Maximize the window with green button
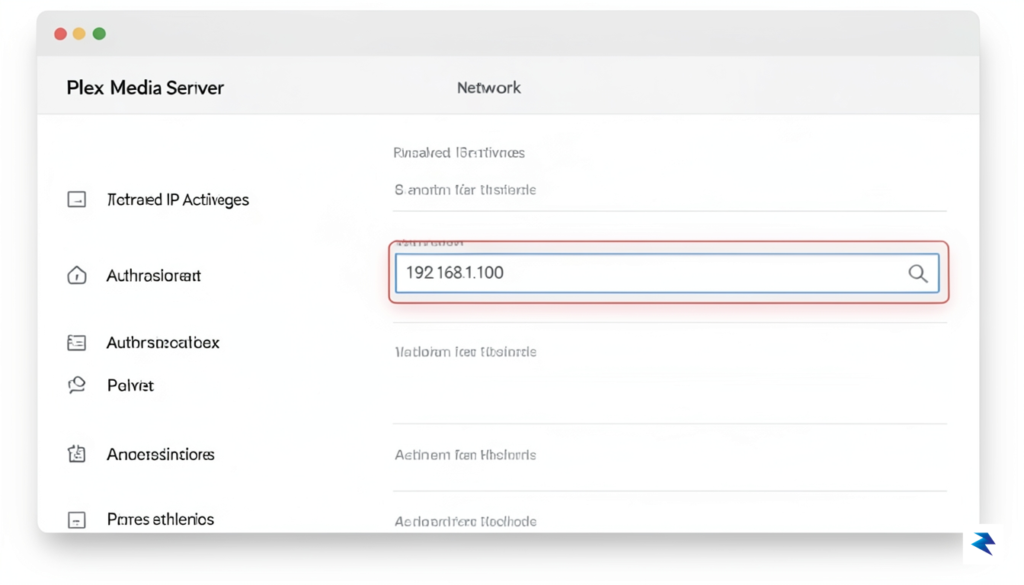Viewport: 1024px width, 585px height. point(99,34)
